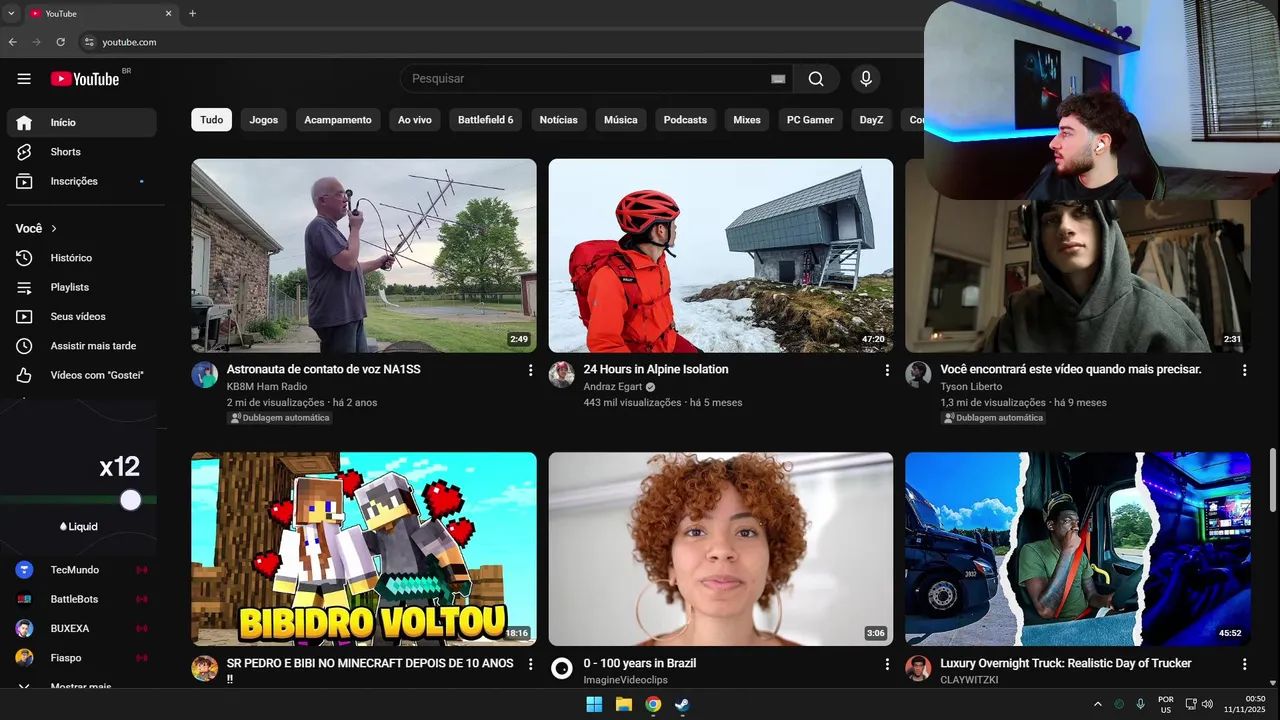Click the Liquid overlay slider knob
This screenshot has height=720, width=1280.
(131, 500)
